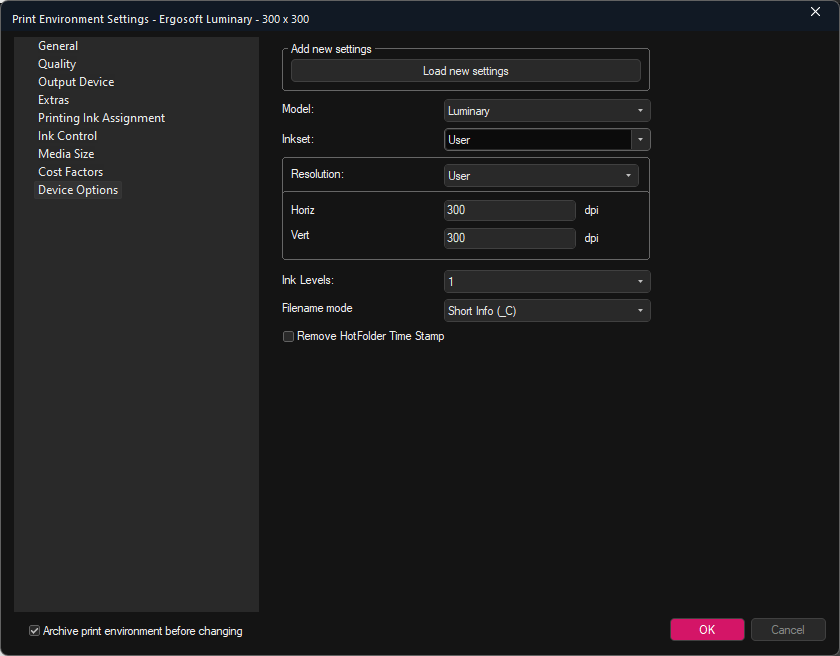The image size is (840, 656).
Task: Switch to Ink Control settings
Action: (68, 136)
